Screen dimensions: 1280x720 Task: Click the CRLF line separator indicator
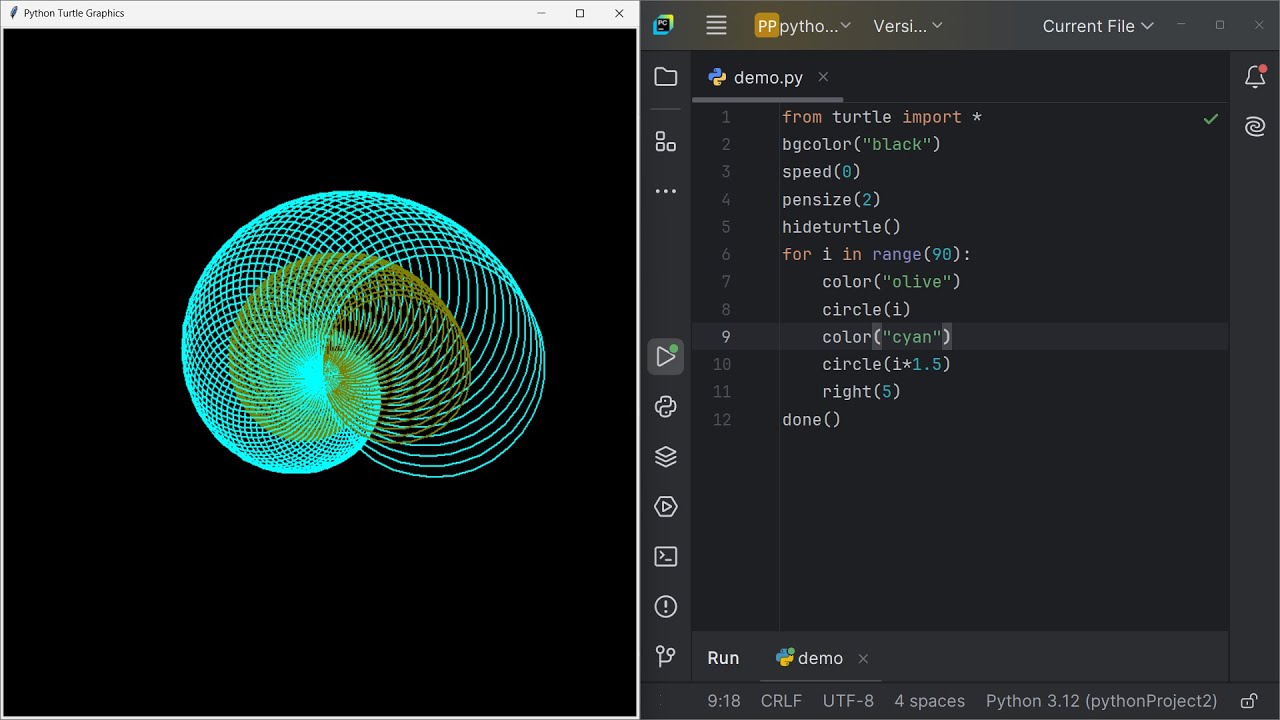(781, 701)
